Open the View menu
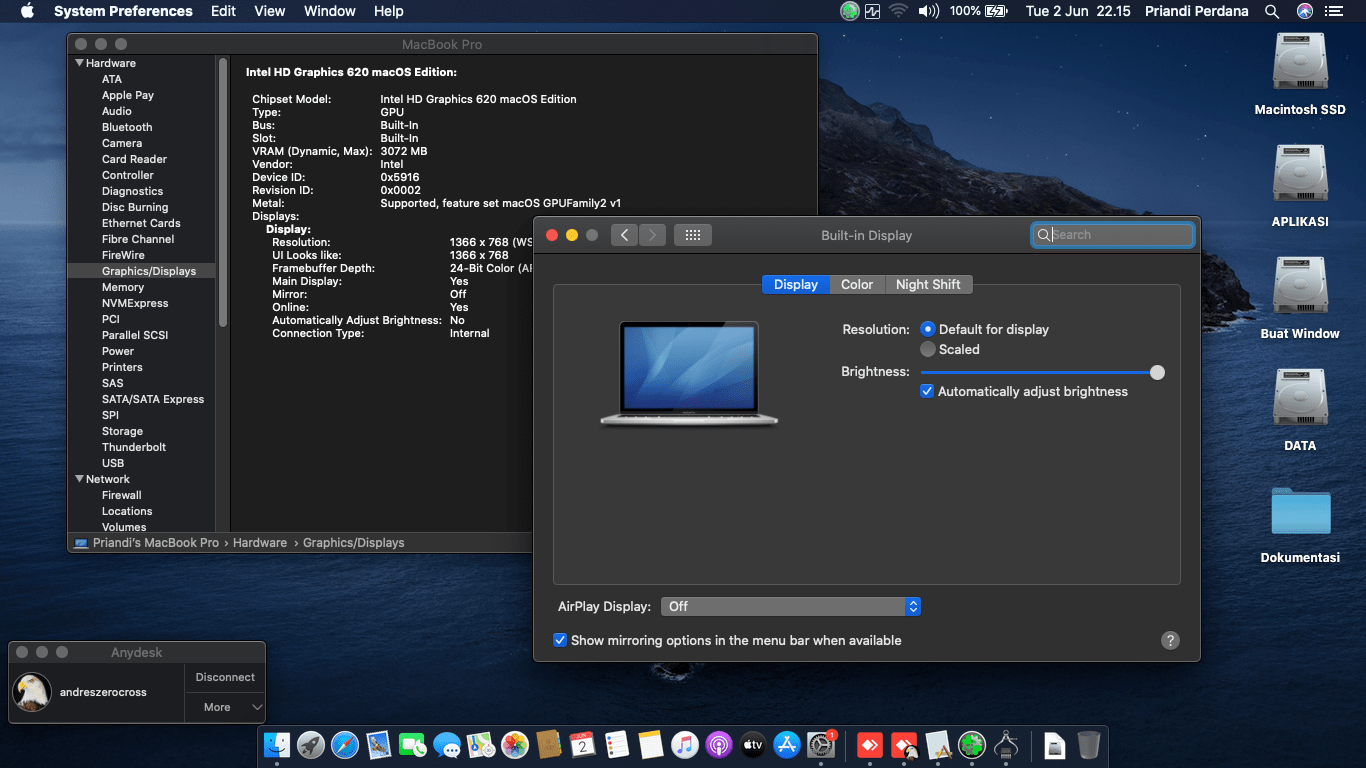The height and width of the screenshot is (768, 1366). pos(270,11)
